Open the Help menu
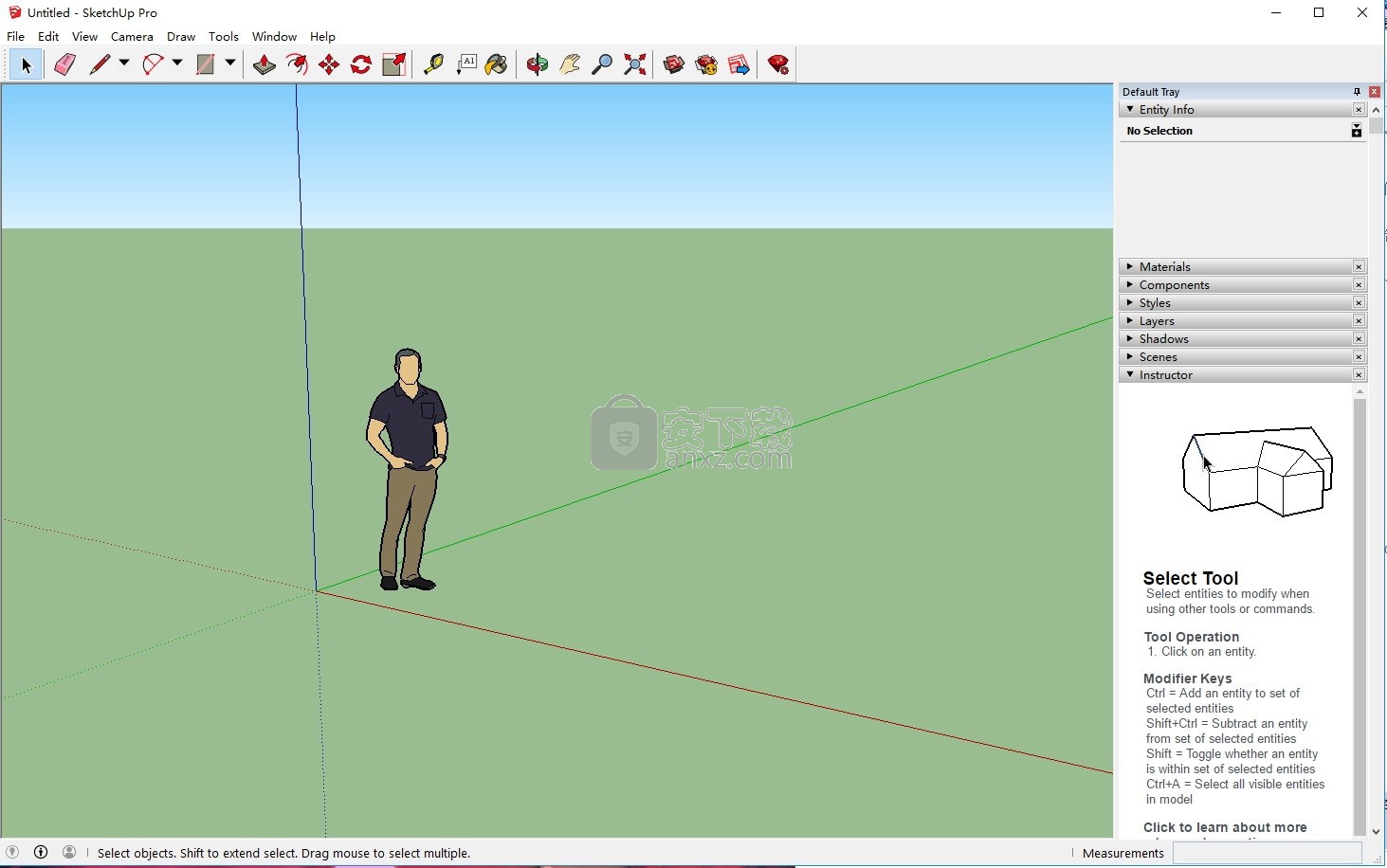The width and height of the screenshot is (1387, 868). 322,36
